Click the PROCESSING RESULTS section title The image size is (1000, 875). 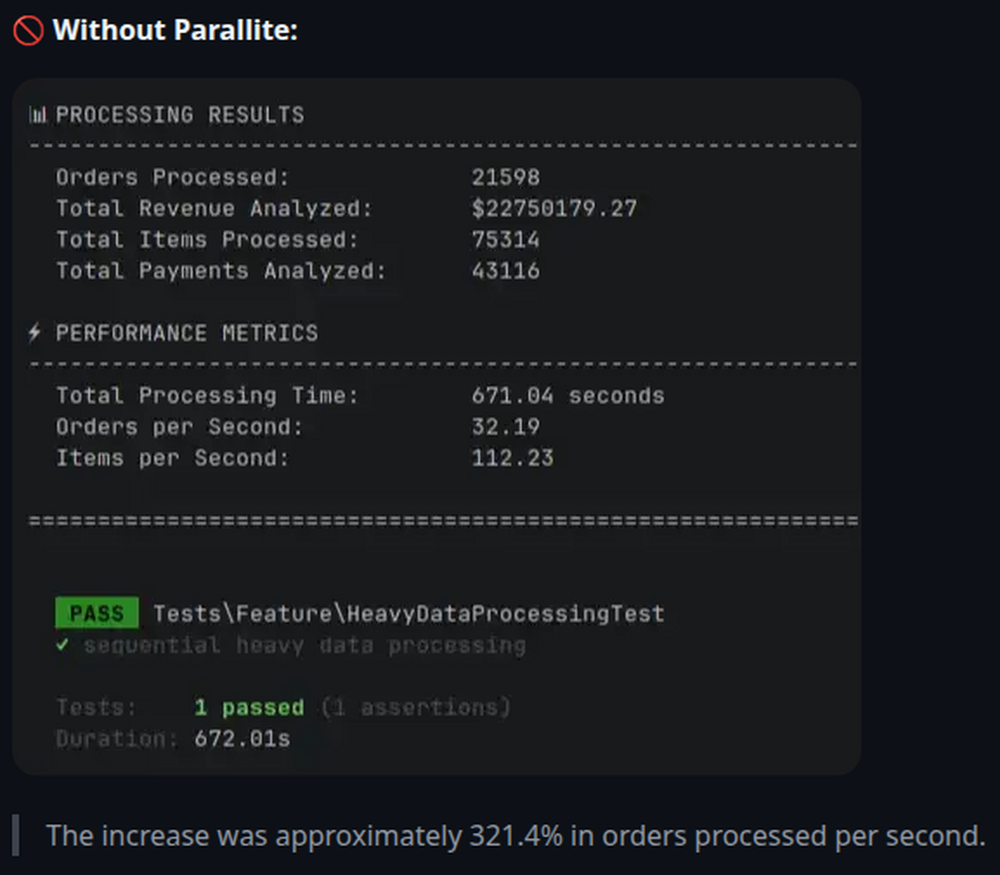click(180, 115)
